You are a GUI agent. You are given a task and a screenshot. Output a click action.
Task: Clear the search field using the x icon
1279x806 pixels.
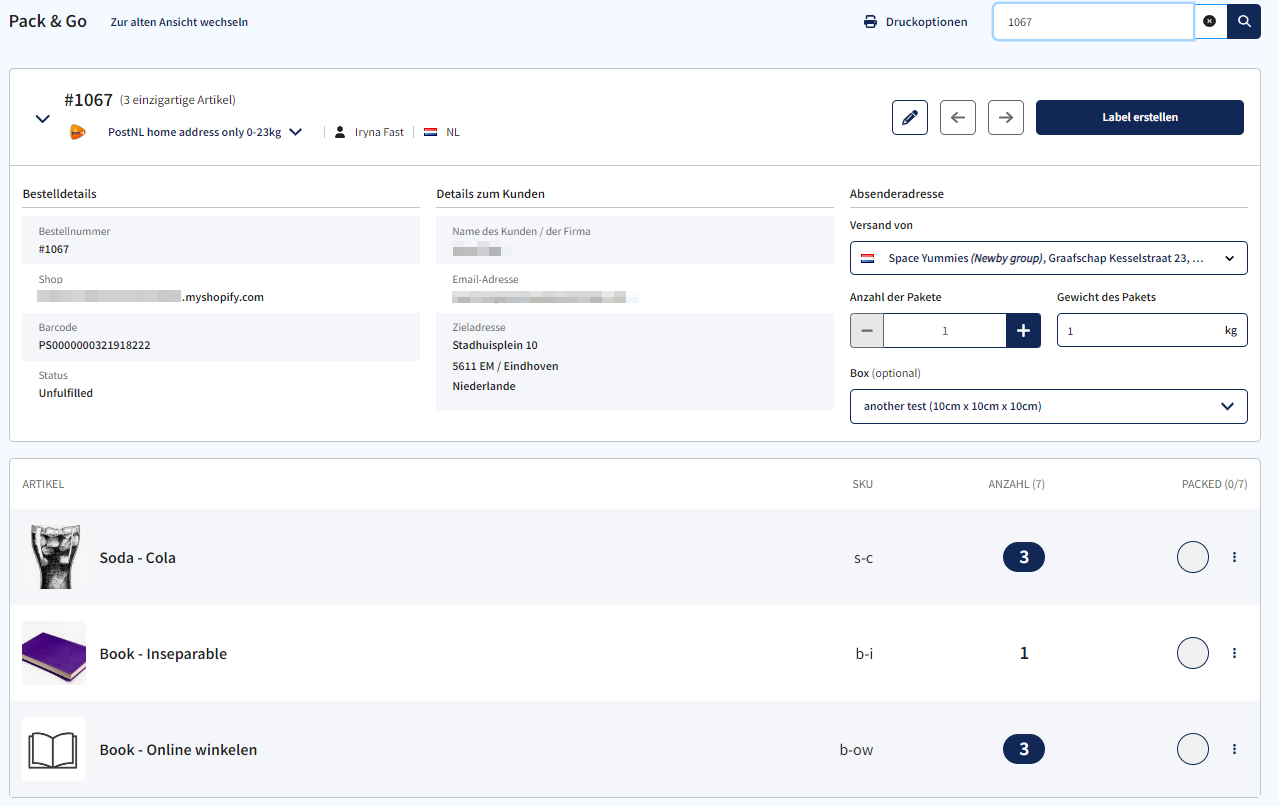pyautogui.click(x=1210, y=21)
